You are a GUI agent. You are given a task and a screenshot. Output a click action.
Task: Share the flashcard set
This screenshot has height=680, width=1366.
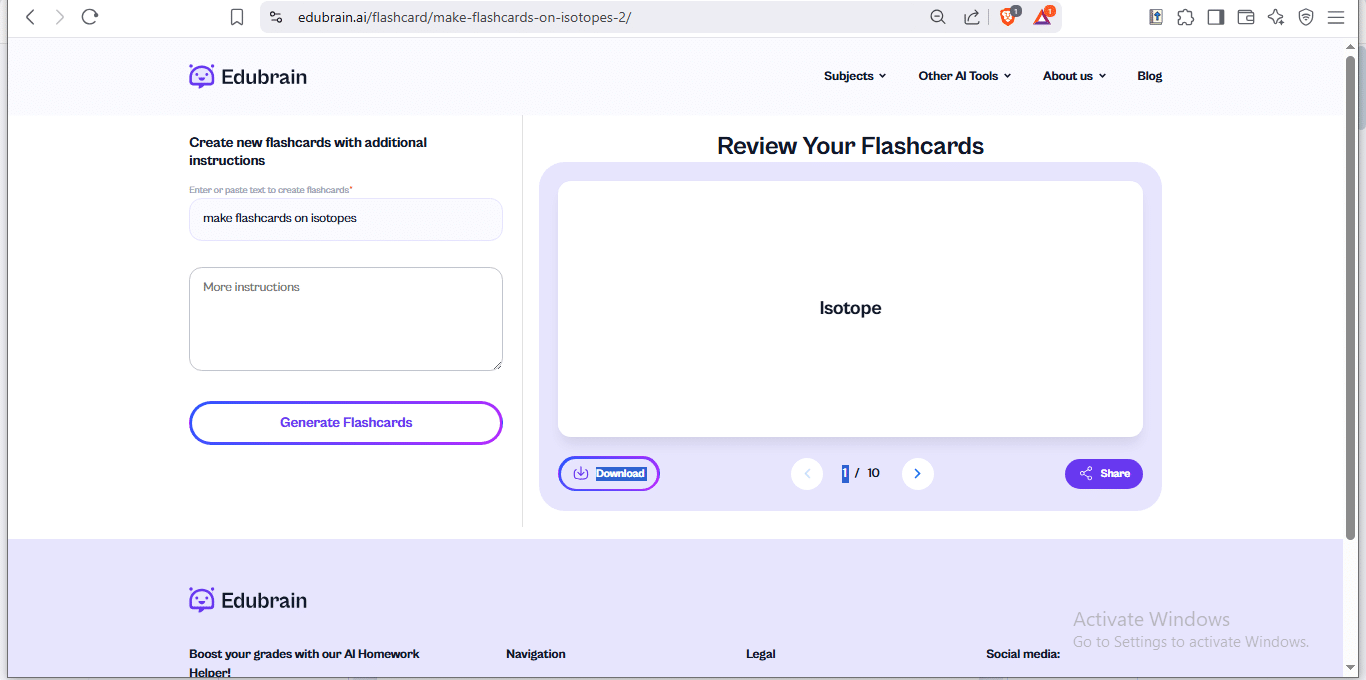pyautogui.click(x=1103, y=474)
